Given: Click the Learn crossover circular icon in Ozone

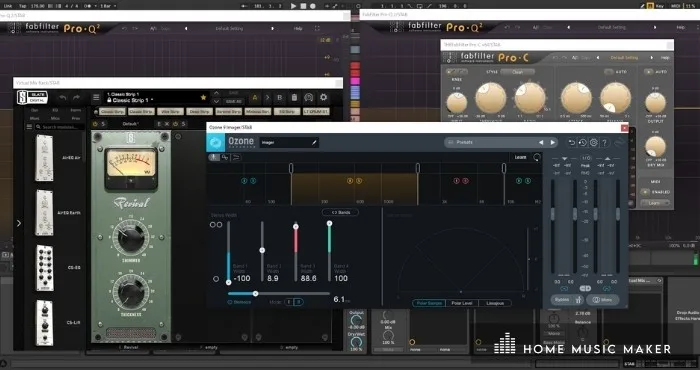Looking at the screenshot, I should click(537, 157).
